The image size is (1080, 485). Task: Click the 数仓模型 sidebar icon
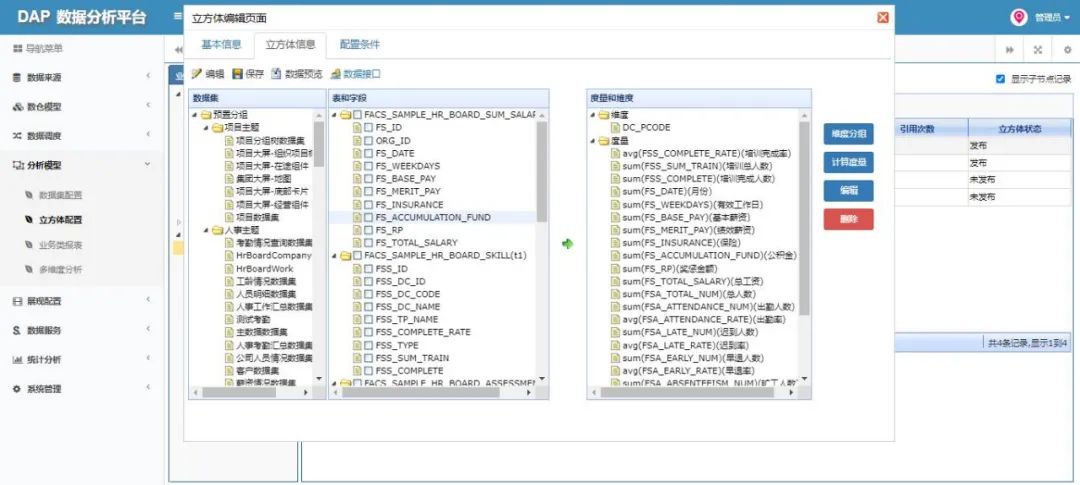click(x=17, y=107)
